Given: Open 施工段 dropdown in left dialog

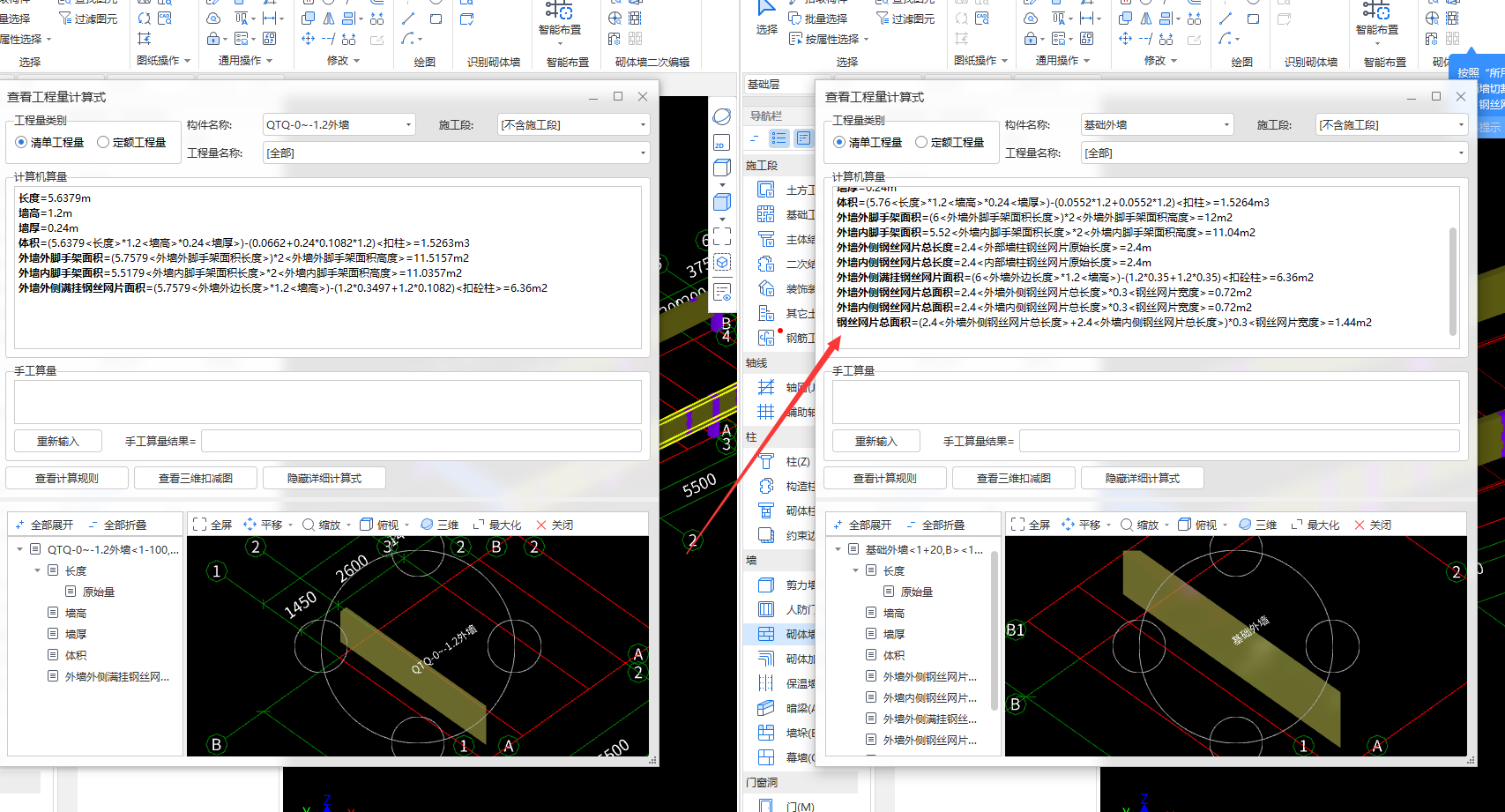Looking at the screenshot, I should (x=574, y=125).
